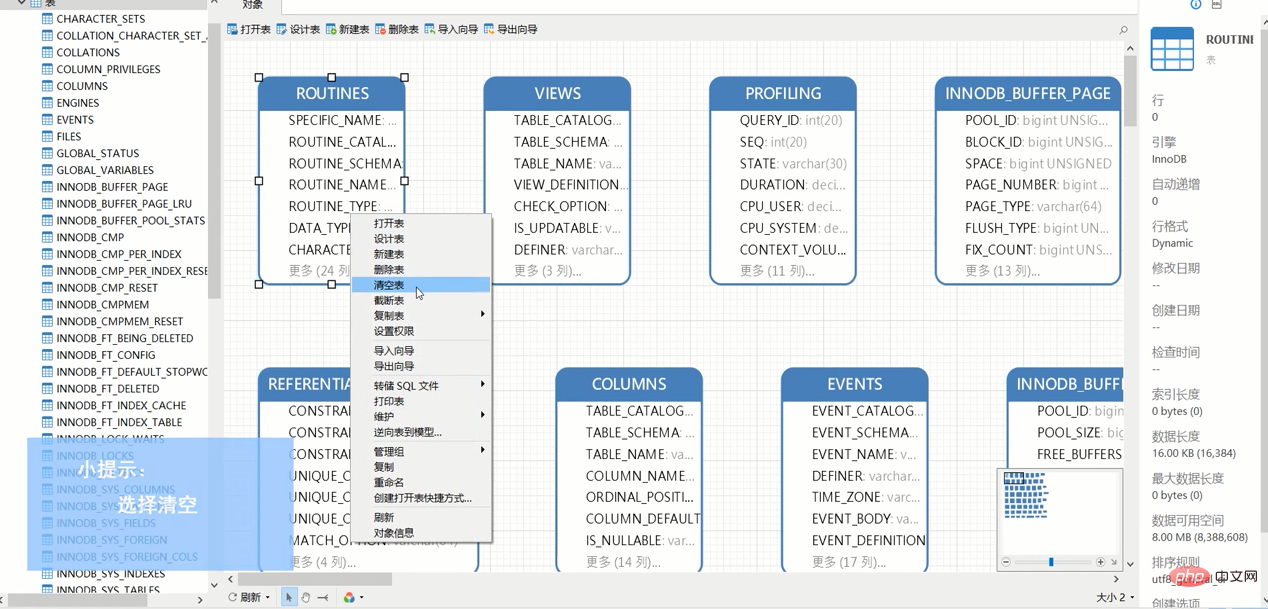Click the table icon next to CHARACTER_SETS
This screenshot has width=1268, height=609.
coord(47,19)
